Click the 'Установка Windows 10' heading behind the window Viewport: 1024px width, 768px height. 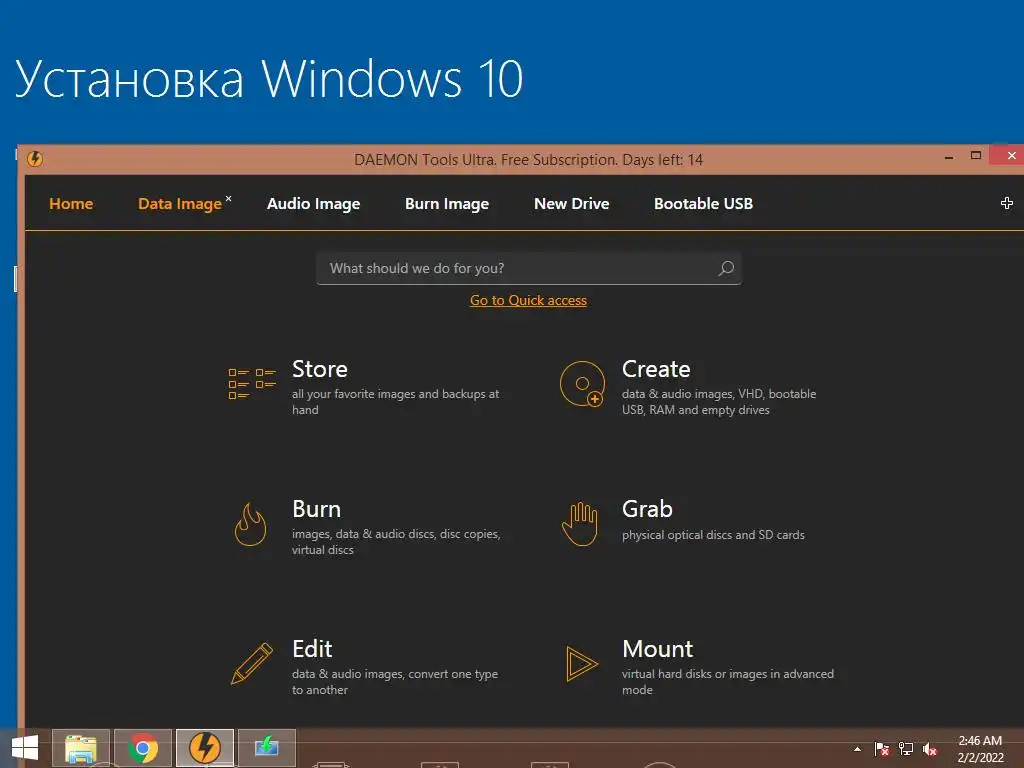click(x=268, y=80)
